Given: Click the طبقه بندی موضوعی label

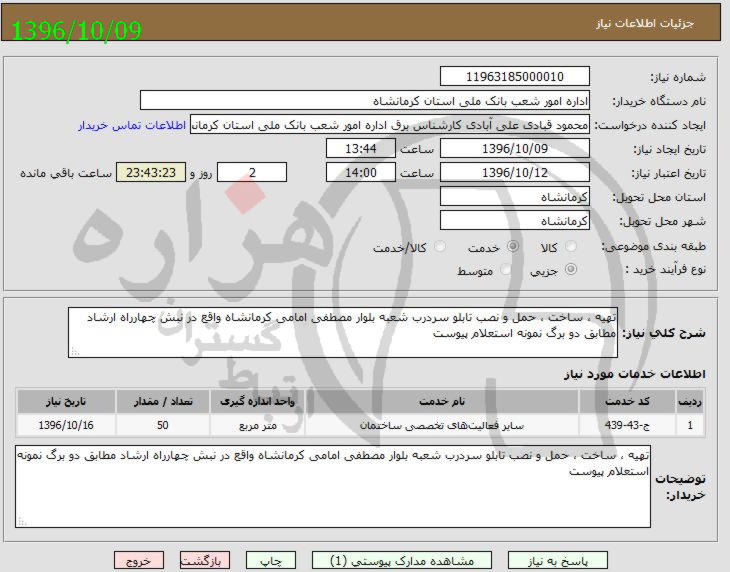Looking at the screenshot, I should [654, 247].
